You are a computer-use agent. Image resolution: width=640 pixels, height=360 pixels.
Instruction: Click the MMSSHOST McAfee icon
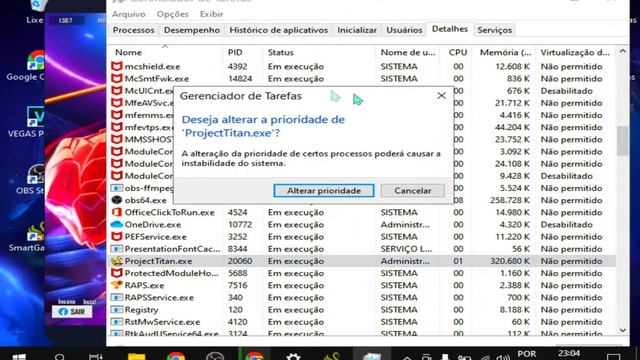click(117, 139)
